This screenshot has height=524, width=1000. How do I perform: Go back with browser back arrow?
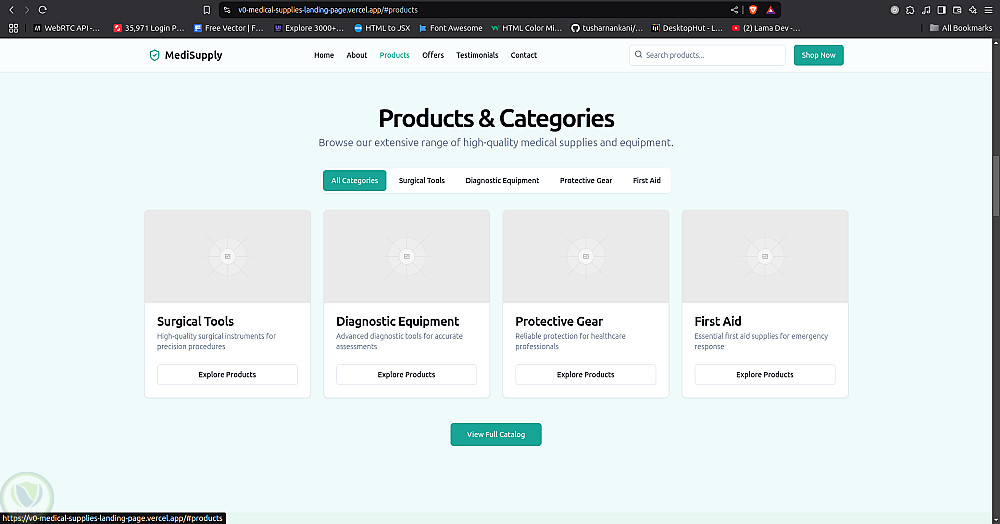(11, 10)
